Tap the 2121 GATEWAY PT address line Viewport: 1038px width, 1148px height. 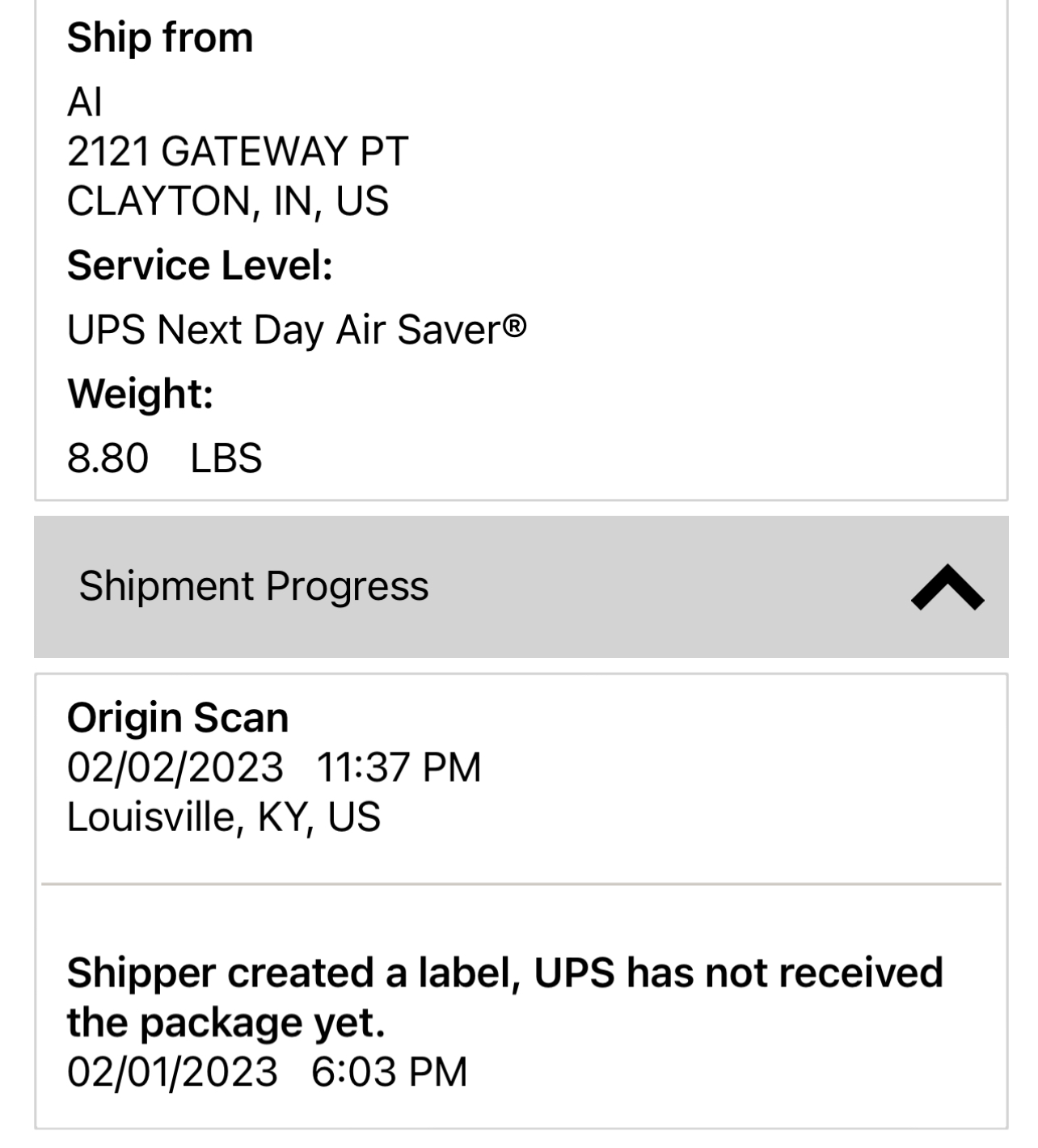pos(237,151)
